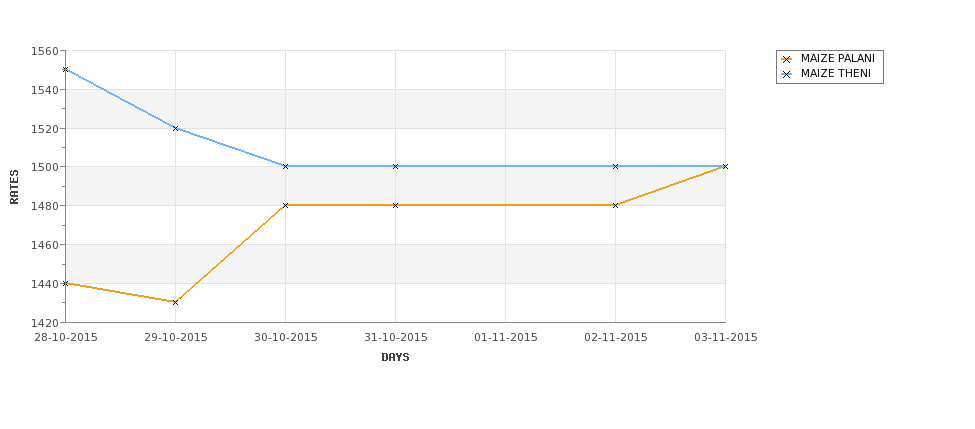The height and width of the screenshot is (429, 975).
Task: Click the 01-11-2015 x-axis date label
Action: pos(506,338)
